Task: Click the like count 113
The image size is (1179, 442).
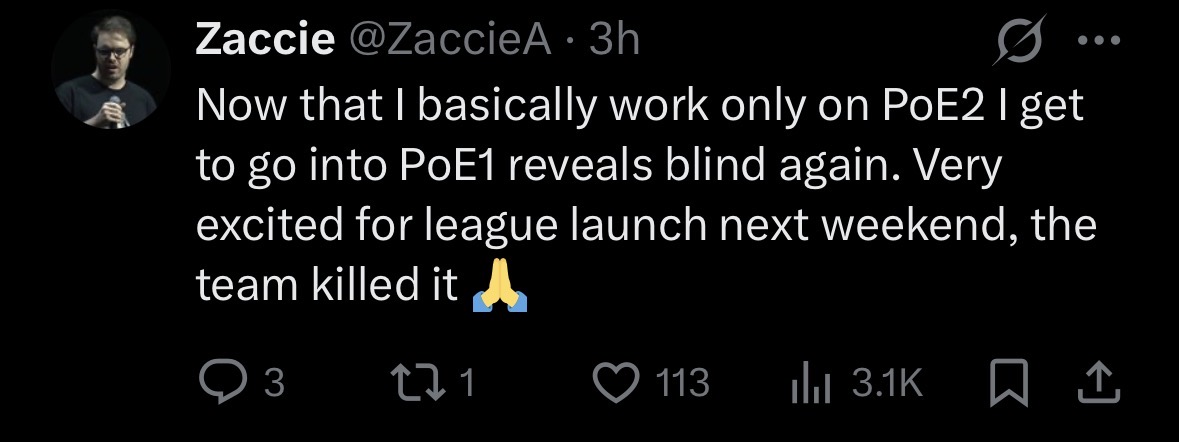Action: pyautogui.click(x=682, y=383)
